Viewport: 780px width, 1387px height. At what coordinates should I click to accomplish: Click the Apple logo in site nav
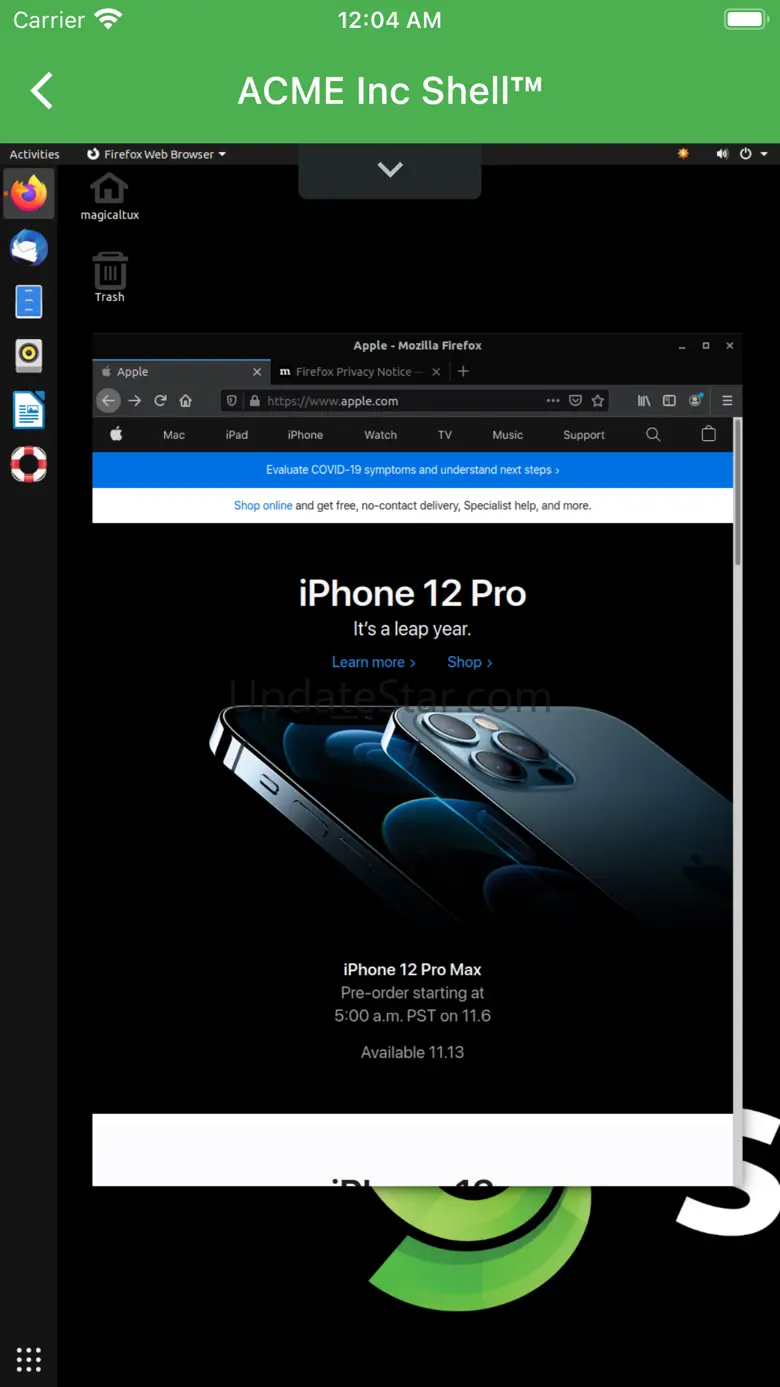coord(116,434)
